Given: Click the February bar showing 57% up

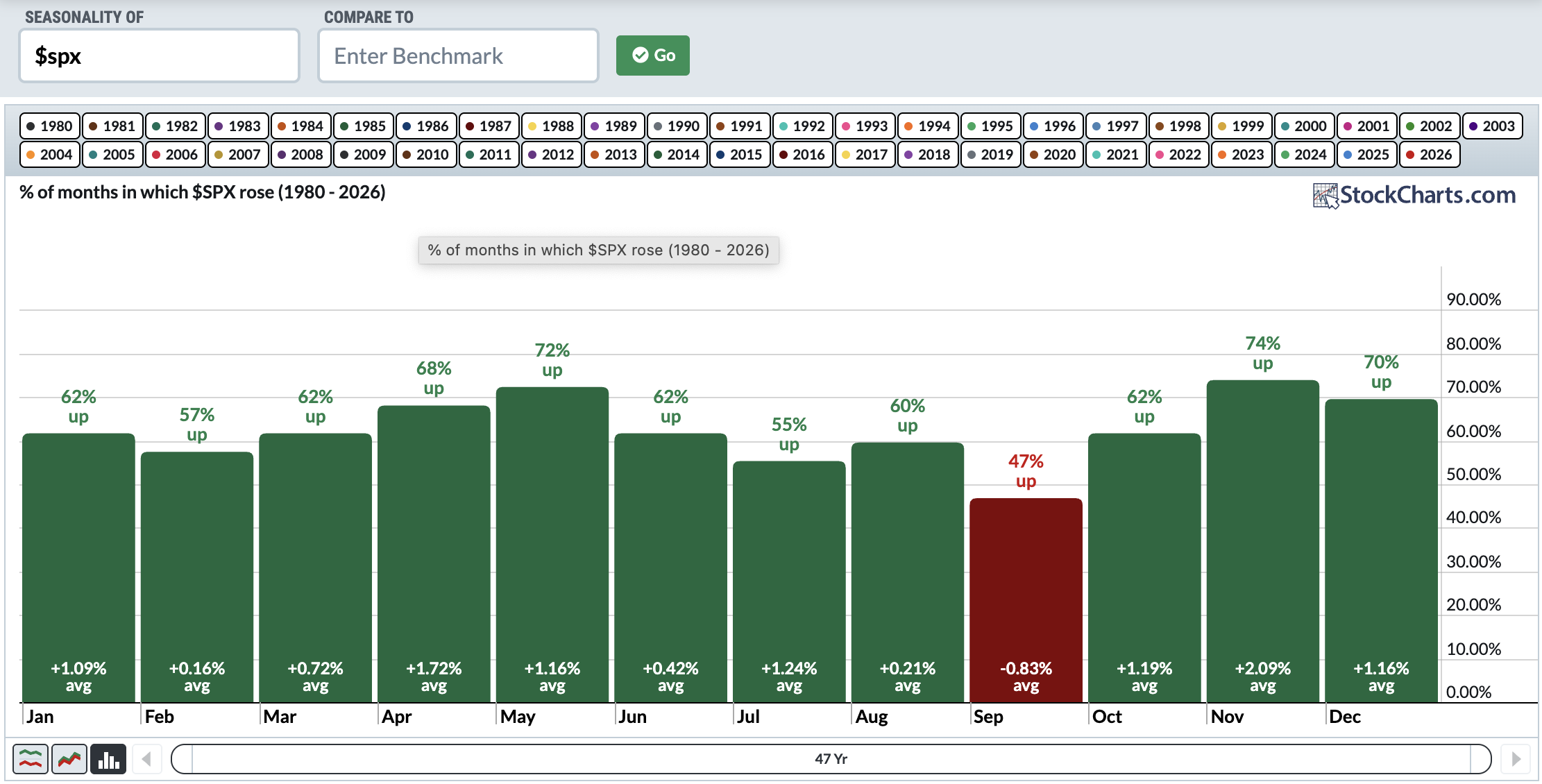Looking at the screenshot, I should 197,577.
